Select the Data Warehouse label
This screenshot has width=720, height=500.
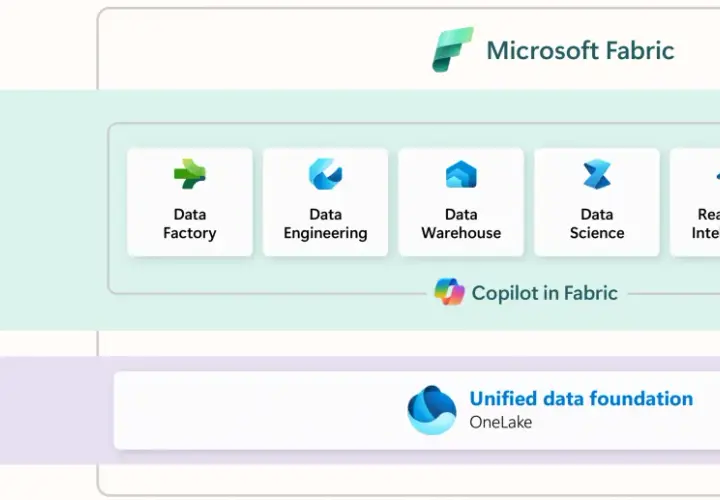pos(461,224)
